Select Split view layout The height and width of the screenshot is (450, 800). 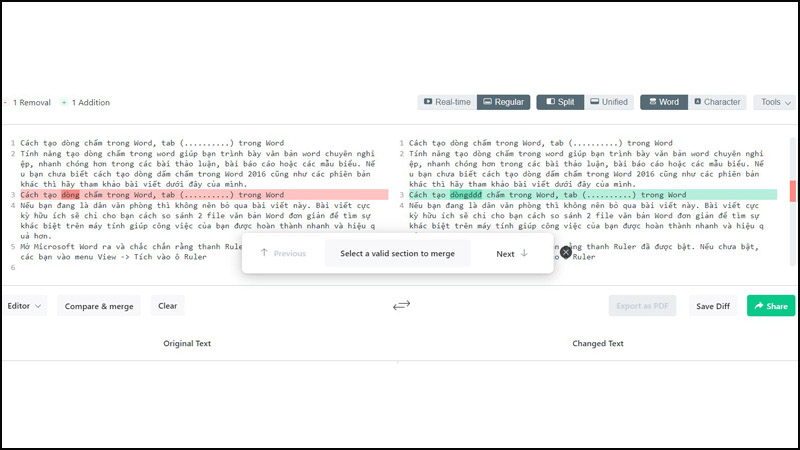tap(558, 102)
